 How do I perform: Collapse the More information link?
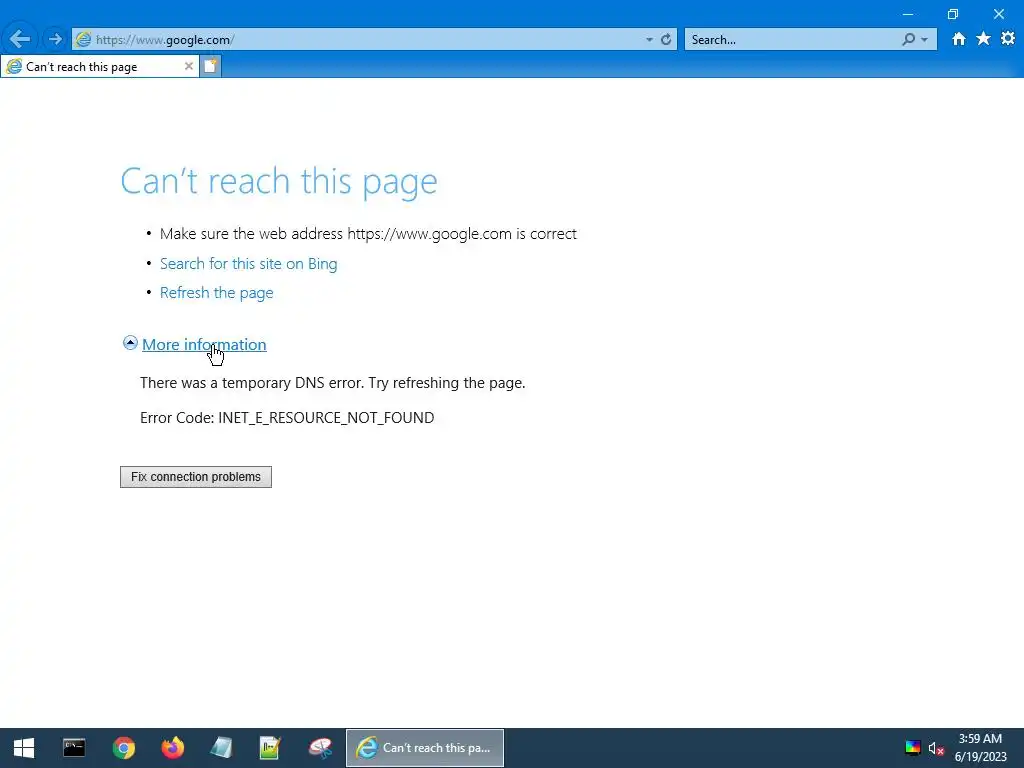click(x=204, y=345)
